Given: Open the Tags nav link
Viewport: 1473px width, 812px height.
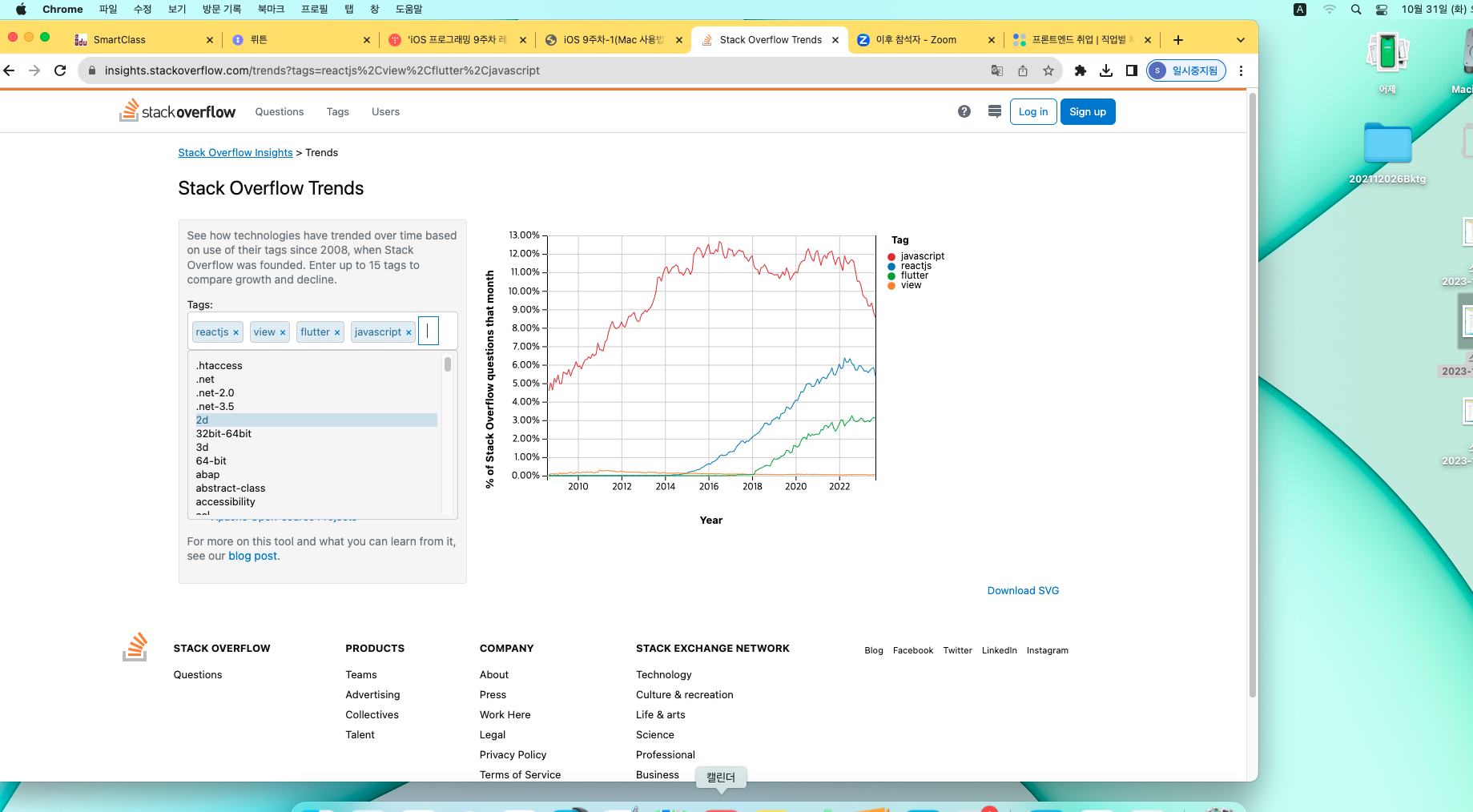Looking at the screenshot, I should 338,112.
